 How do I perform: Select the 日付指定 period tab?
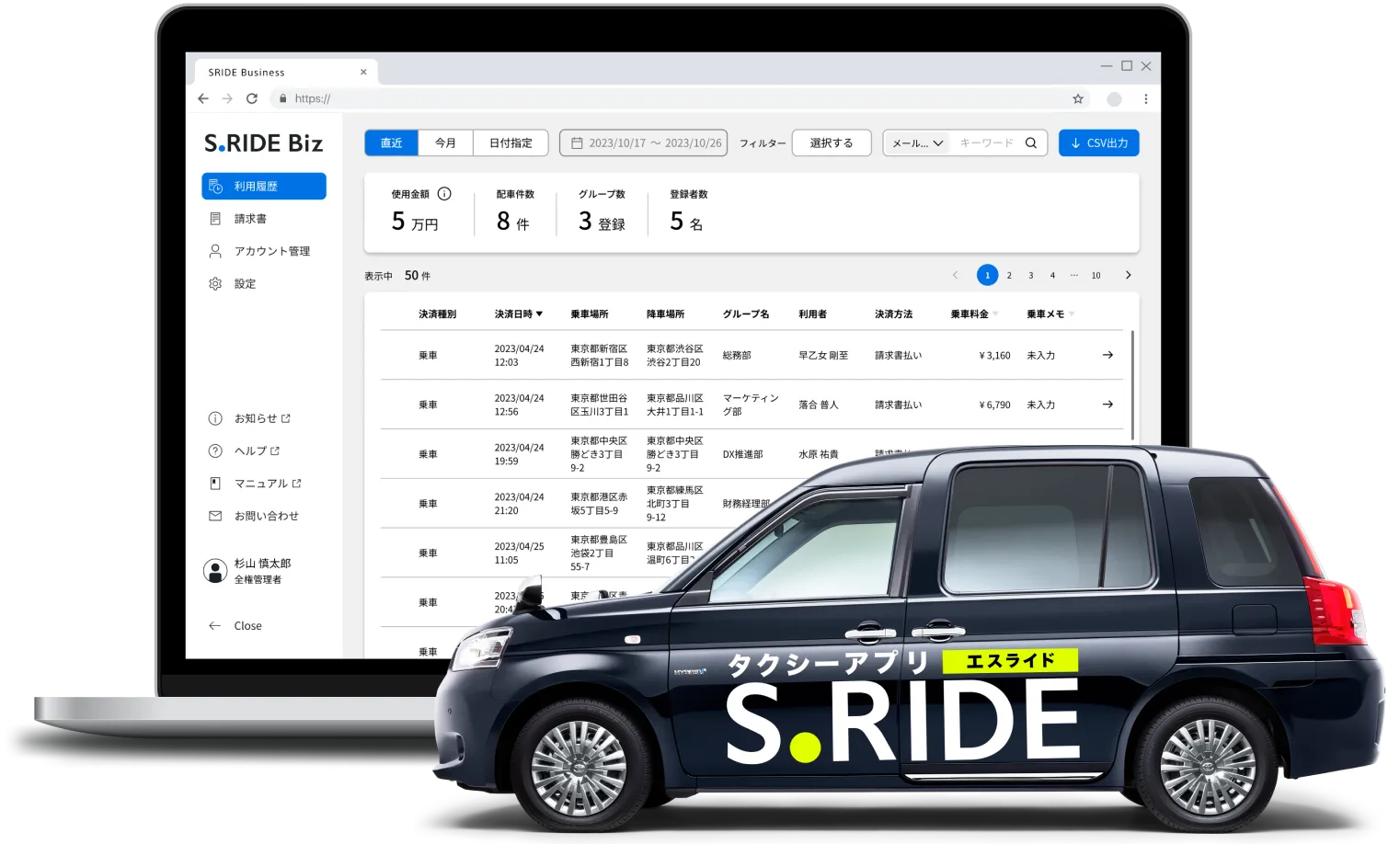(x=511, y=143)
